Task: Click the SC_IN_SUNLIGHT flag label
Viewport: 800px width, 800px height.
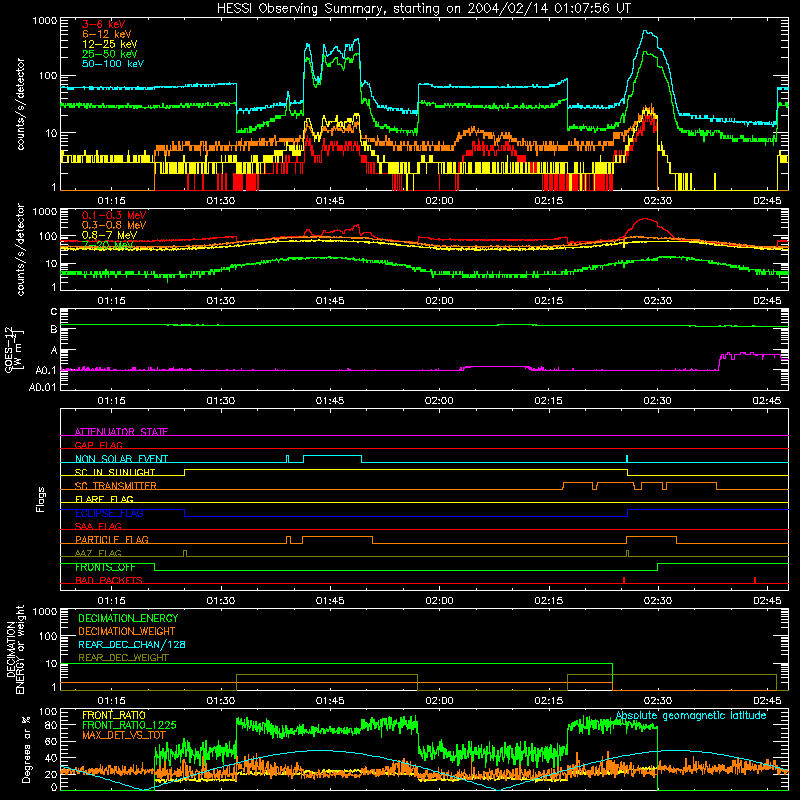Action: pyautogui.click(x=115, y=472)
